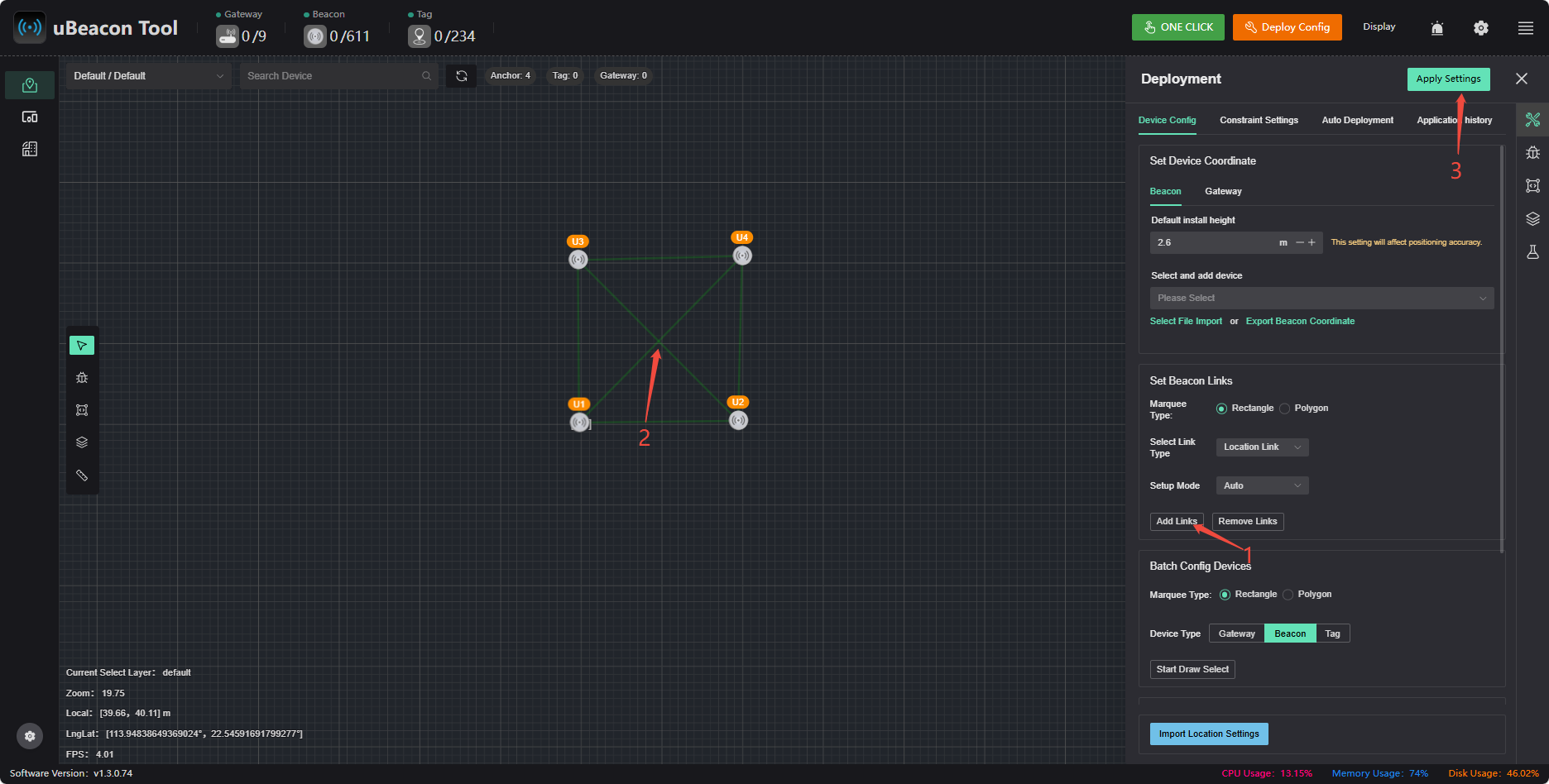
Task: Click Export Beacon Coordinate link
Action: (1300, 321)
